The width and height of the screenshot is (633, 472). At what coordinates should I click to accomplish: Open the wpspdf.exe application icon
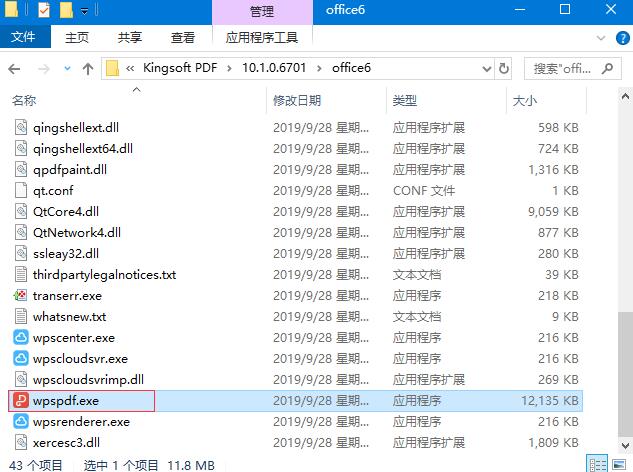(x=20, y=401)
